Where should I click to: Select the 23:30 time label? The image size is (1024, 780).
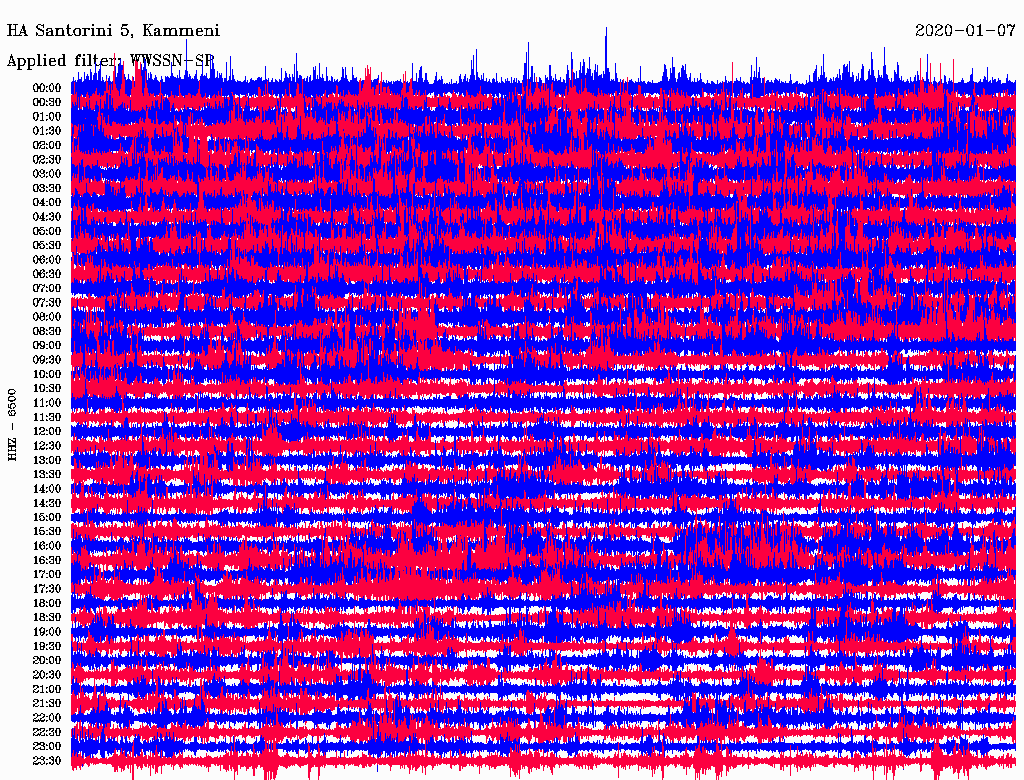coord(47,761)
